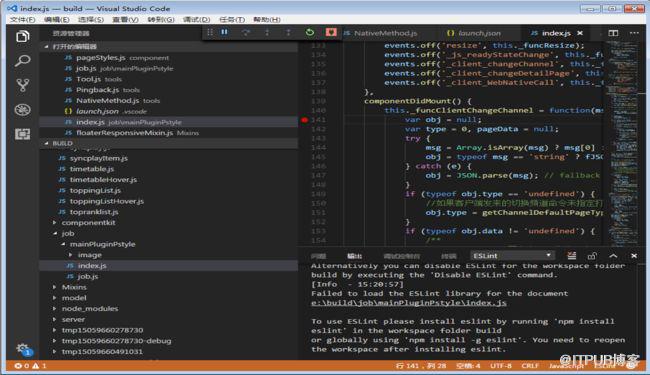Change the UTF-8 file encoding
The image size is (650, 375).
pos(501,366)
